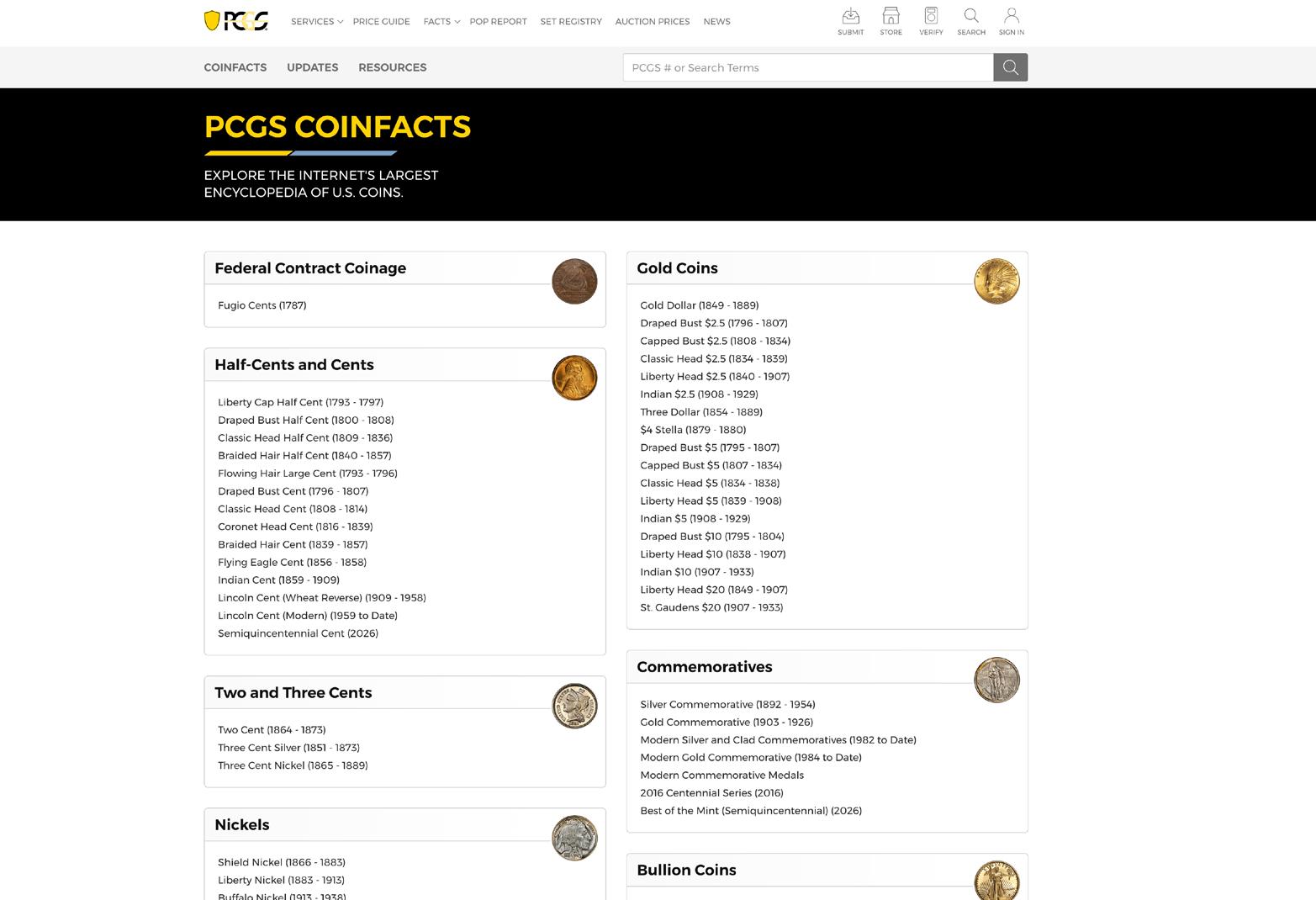This screenshot has height=900, width=1316.
Task: Click the Buffalo nickel coin thumbnail
Action: [x=574, y=838]
